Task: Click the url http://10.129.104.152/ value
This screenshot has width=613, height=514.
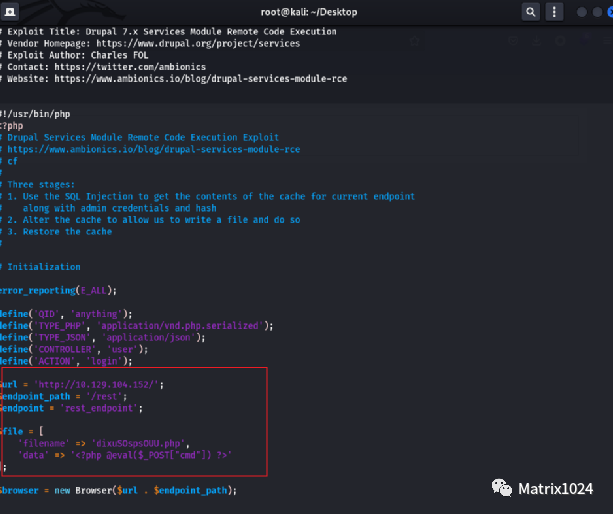Action: point(96,385)
